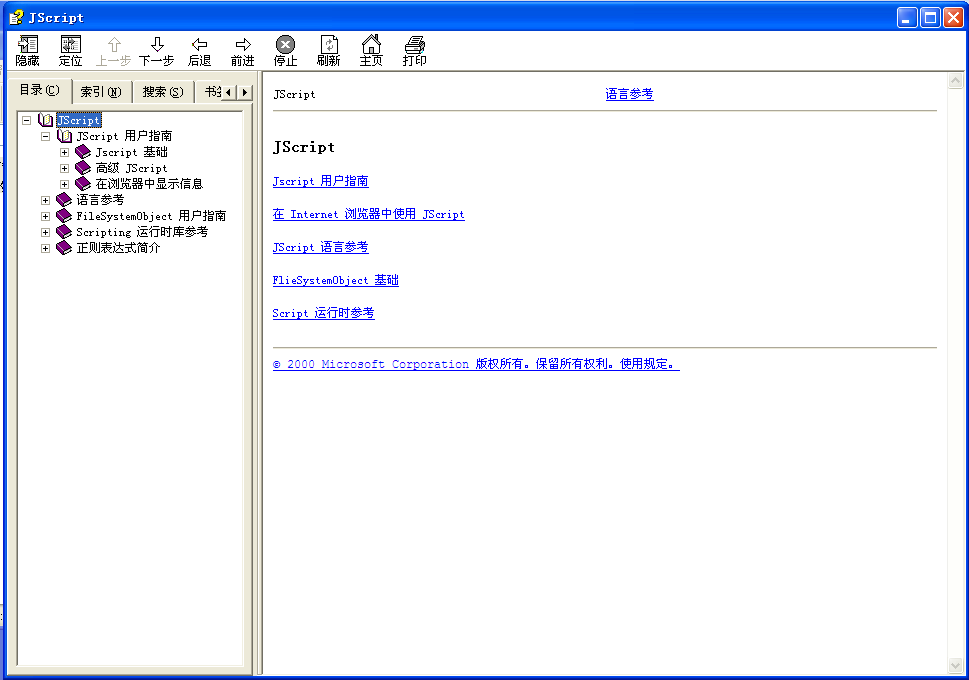Open the FlieSystemObject 基础 link

pos(336,280)
